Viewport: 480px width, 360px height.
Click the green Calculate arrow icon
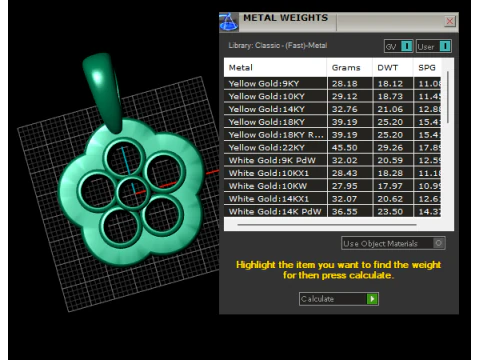click(x=372, y=299)
